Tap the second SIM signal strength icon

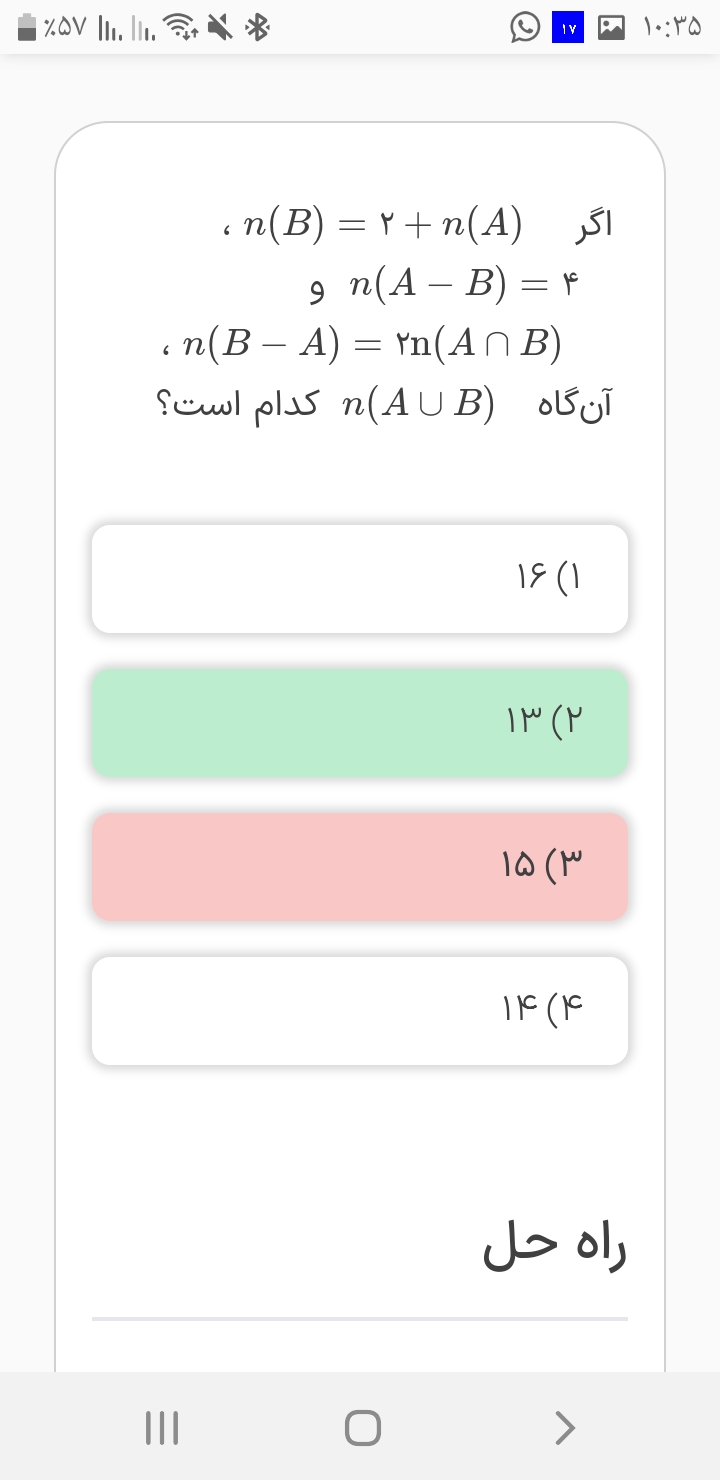click(142, 28)
